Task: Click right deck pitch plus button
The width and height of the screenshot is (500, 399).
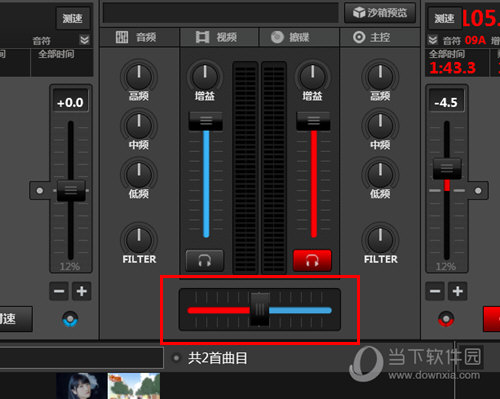Action: tap(458, 291)
